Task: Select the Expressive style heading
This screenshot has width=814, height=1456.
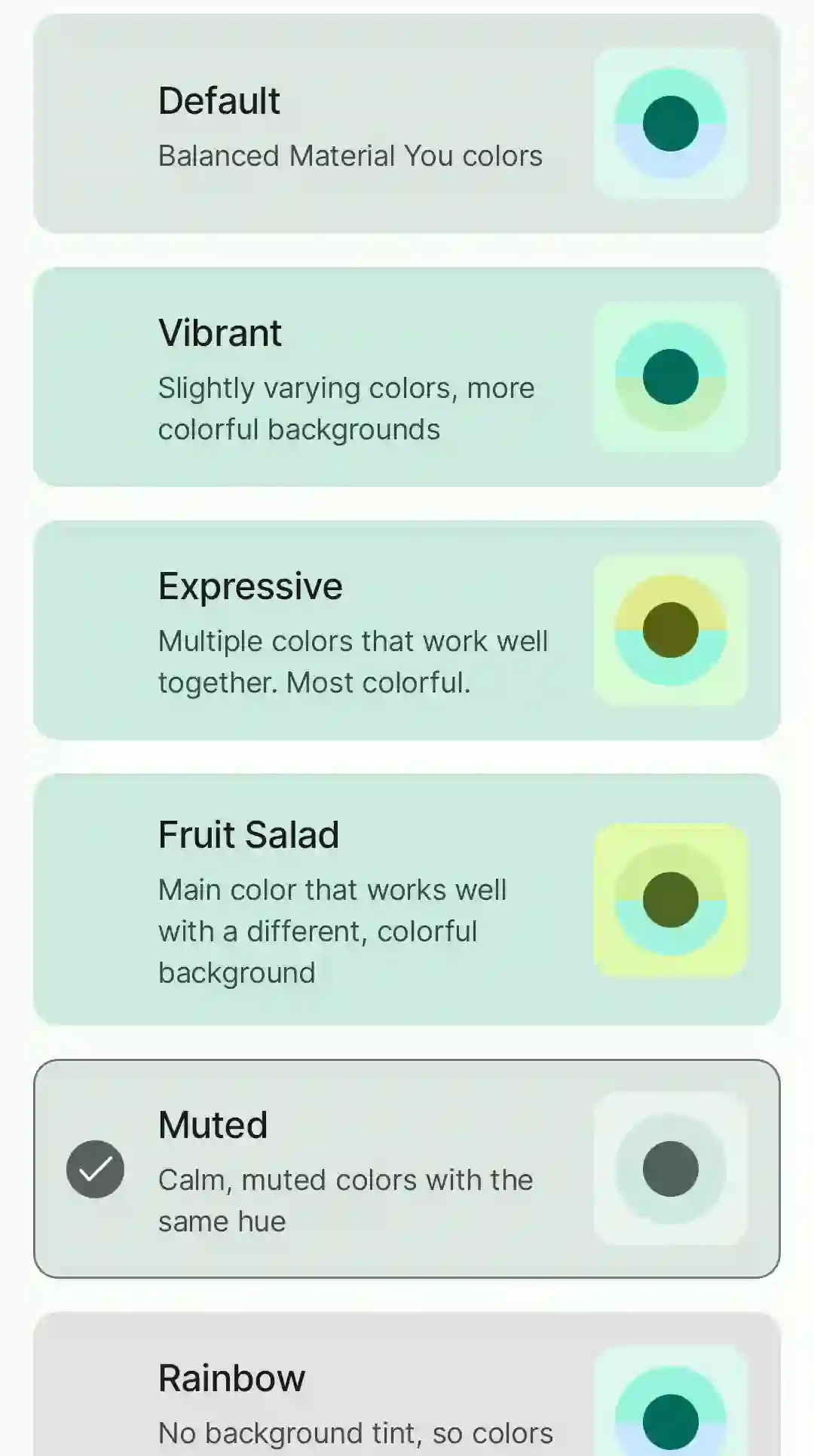Action: (250, 586)
